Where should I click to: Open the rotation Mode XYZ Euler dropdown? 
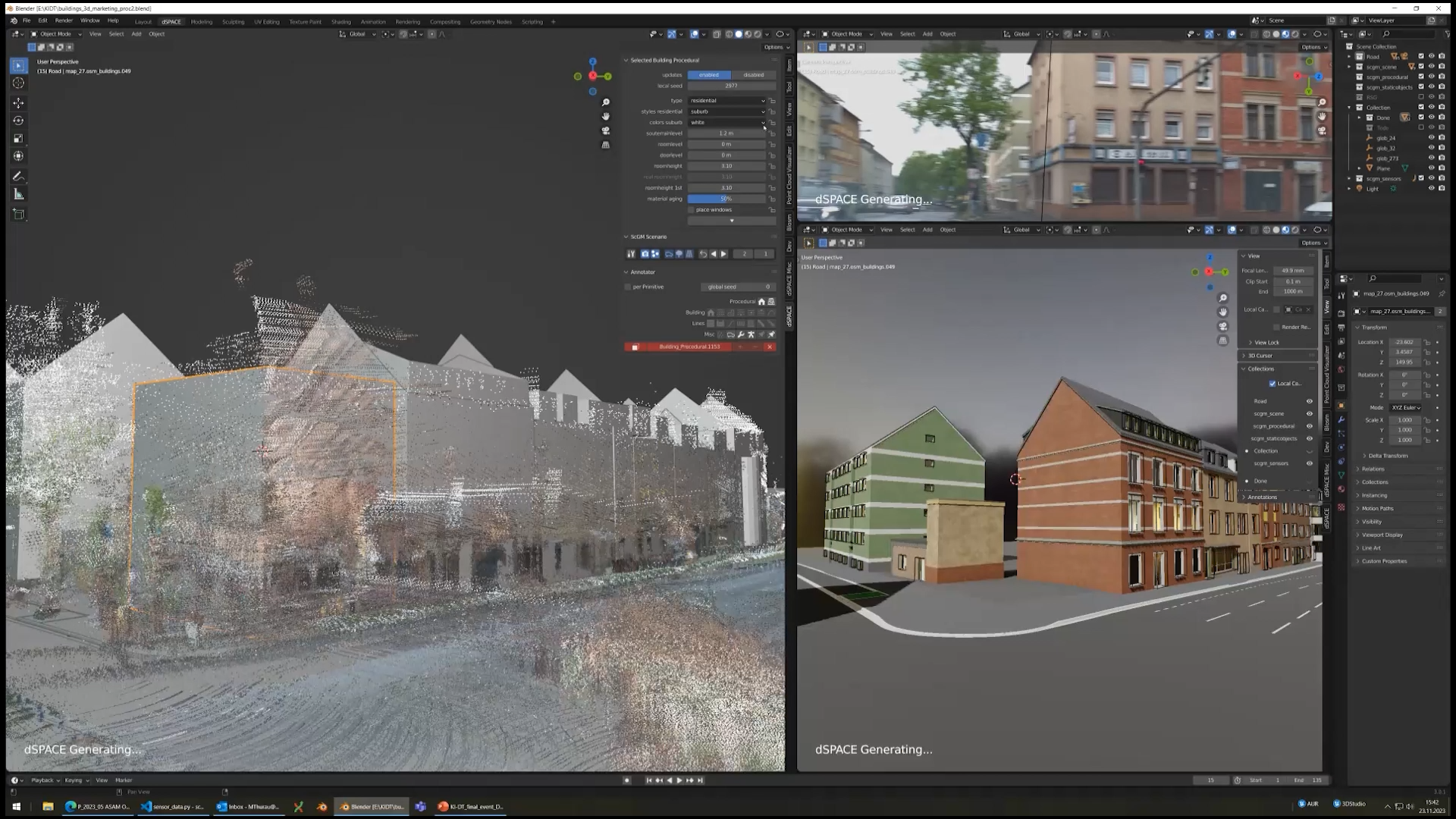tap(1405, 408)
